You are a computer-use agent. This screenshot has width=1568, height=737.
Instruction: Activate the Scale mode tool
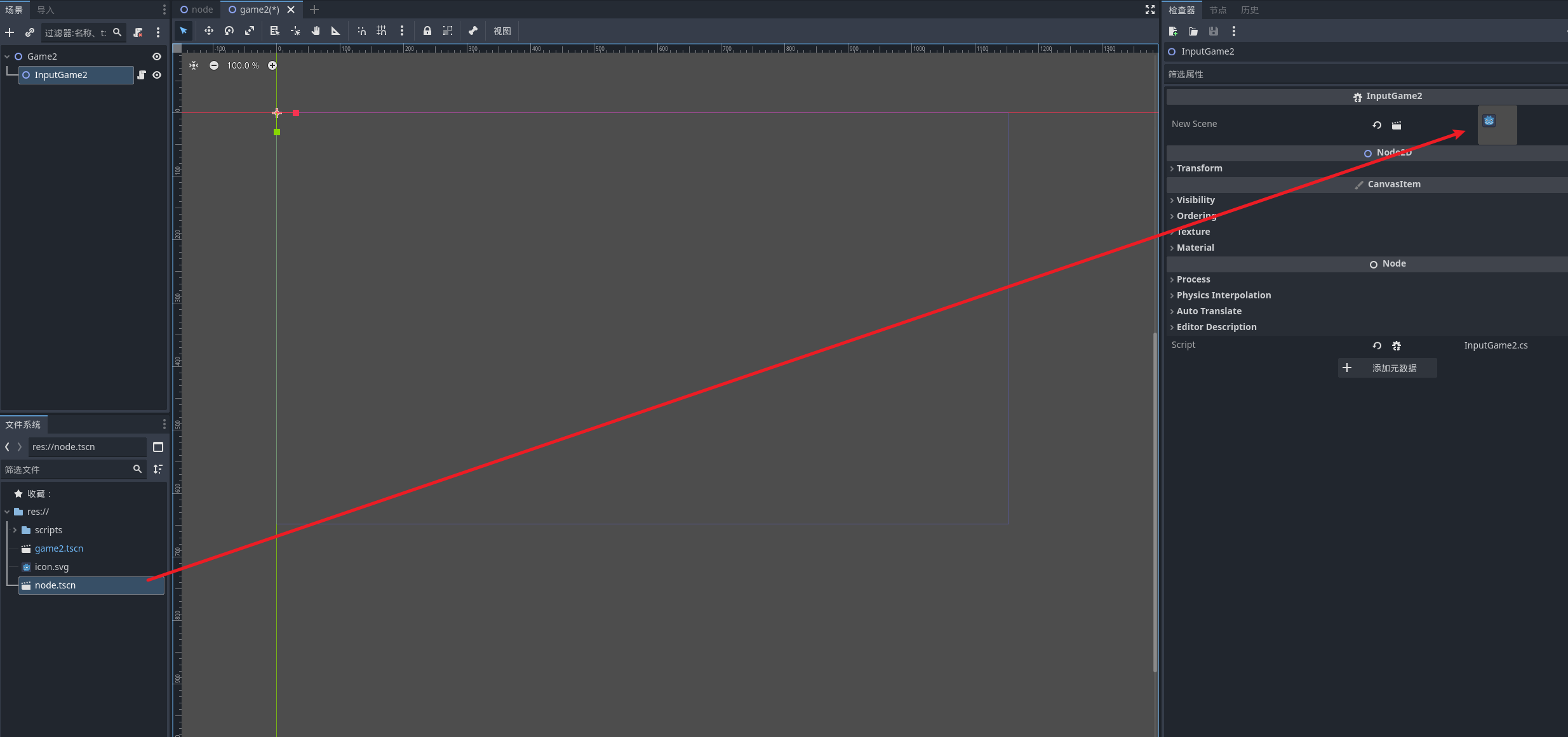pos(250,30)
